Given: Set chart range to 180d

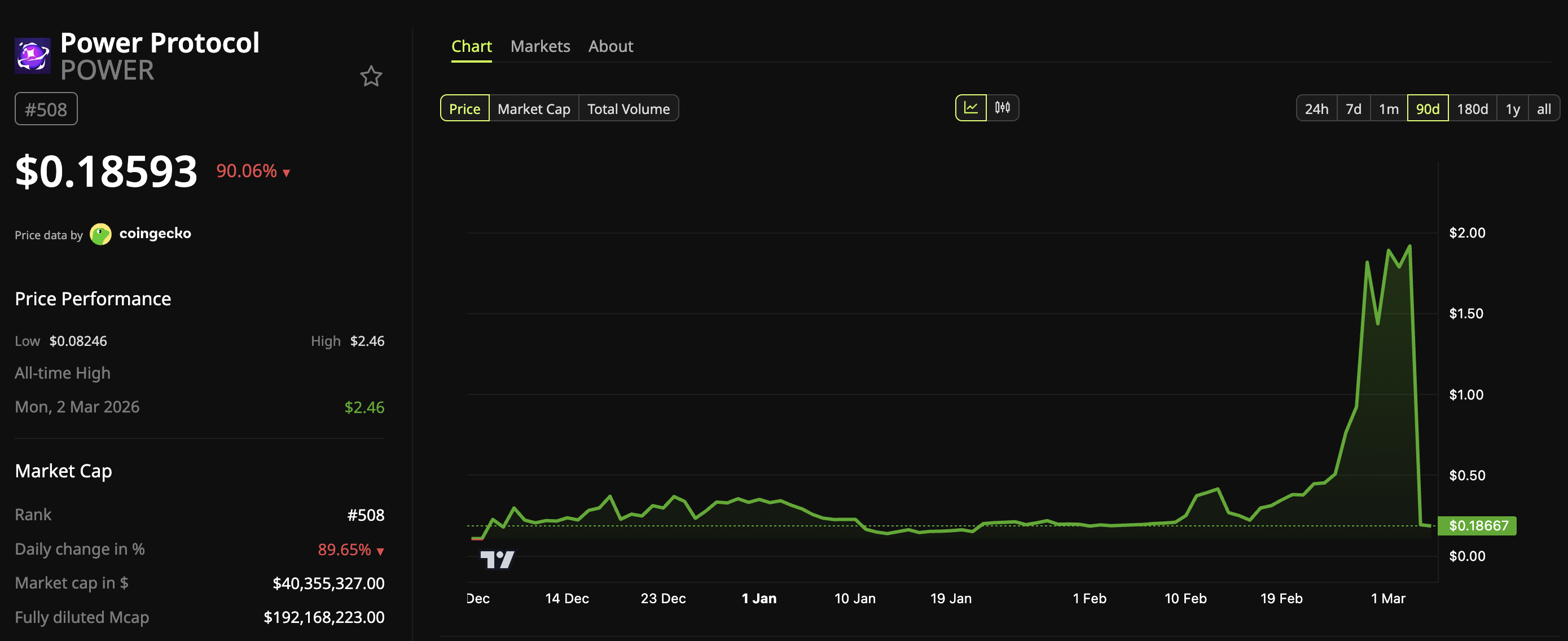Looking at the screenshot, I should [x=1472, y=109].
